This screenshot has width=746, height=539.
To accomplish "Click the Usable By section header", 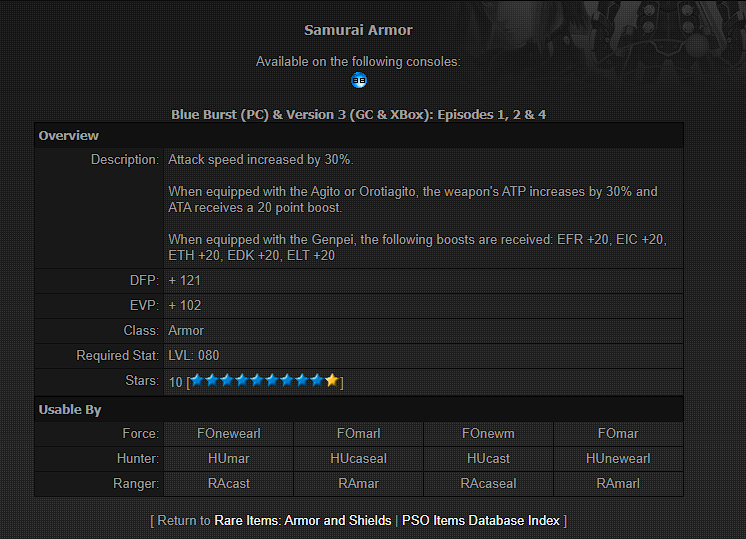I will pos(359,410).
